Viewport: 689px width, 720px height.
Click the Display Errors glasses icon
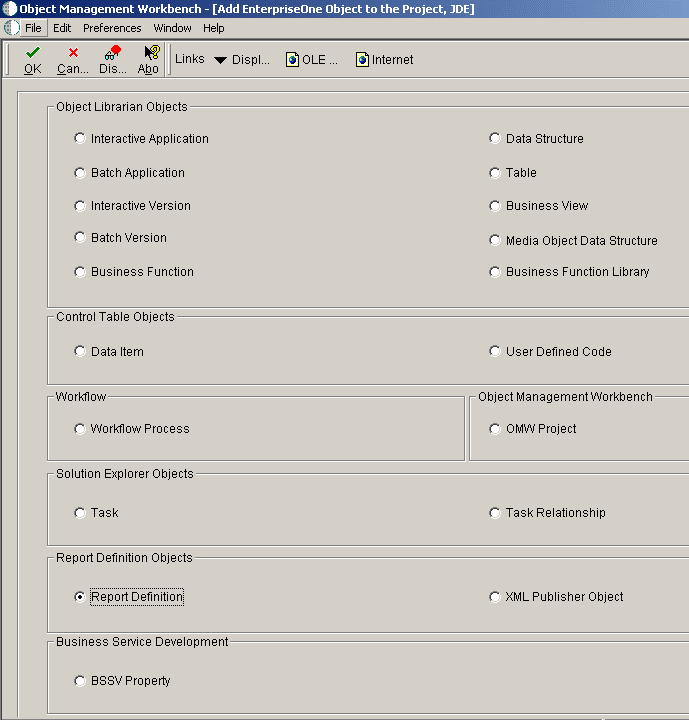[113, 53]
